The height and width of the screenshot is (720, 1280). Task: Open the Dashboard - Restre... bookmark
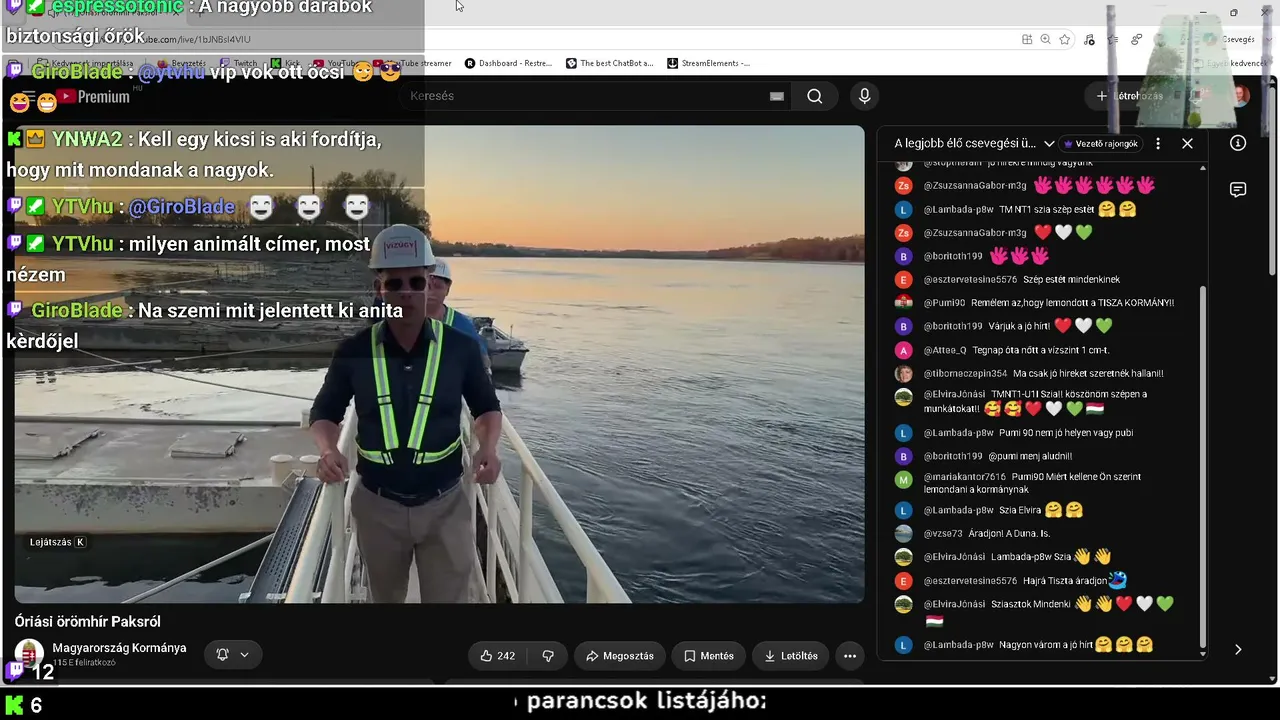(x=508, y=63)
